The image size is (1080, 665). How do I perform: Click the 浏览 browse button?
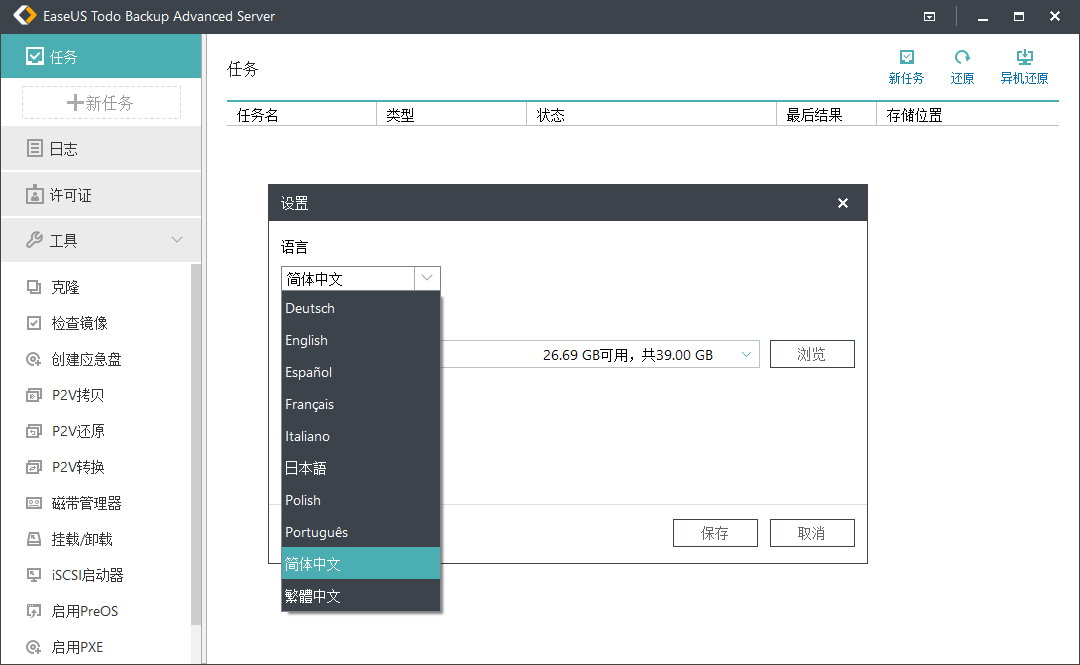(812, 354)
